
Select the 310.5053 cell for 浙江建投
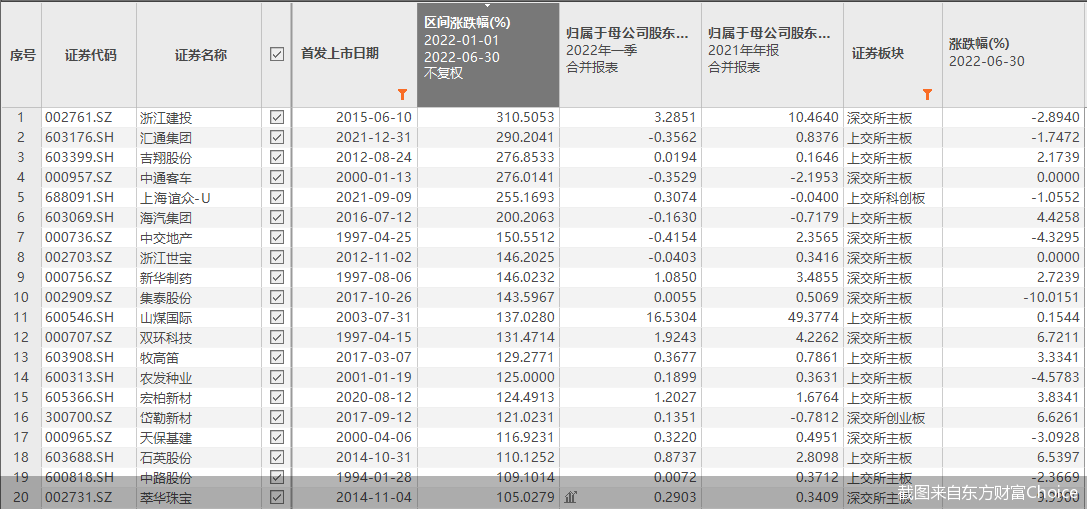(x=525, y=117)
